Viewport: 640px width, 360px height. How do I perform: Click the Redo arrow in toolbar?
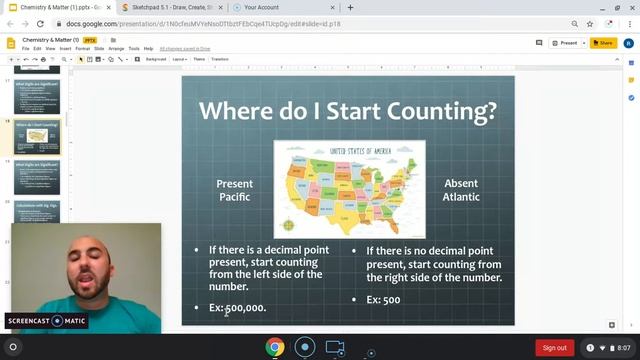35,60
